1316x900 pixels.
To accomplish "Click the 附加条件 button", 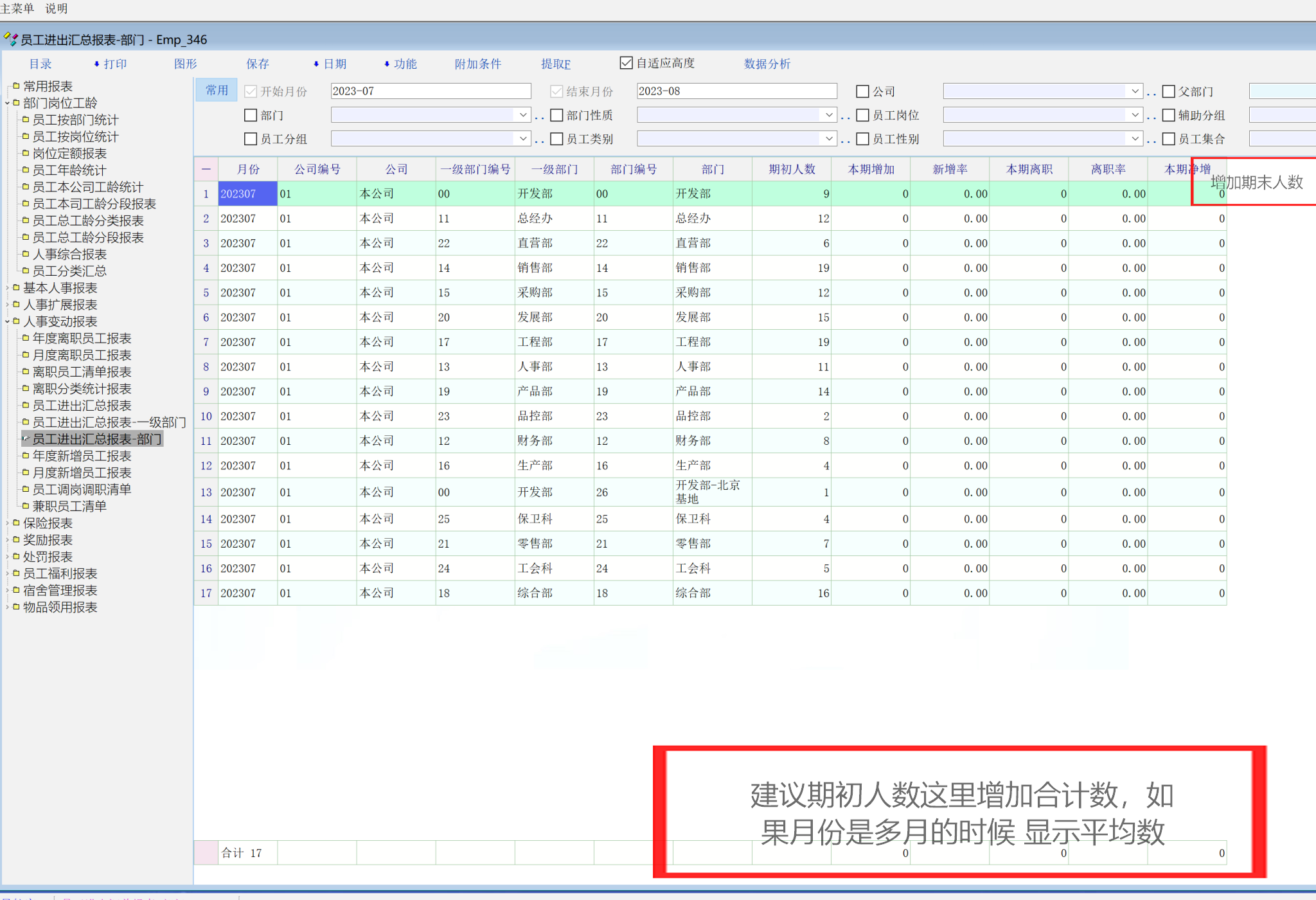I will click(477, 64).
